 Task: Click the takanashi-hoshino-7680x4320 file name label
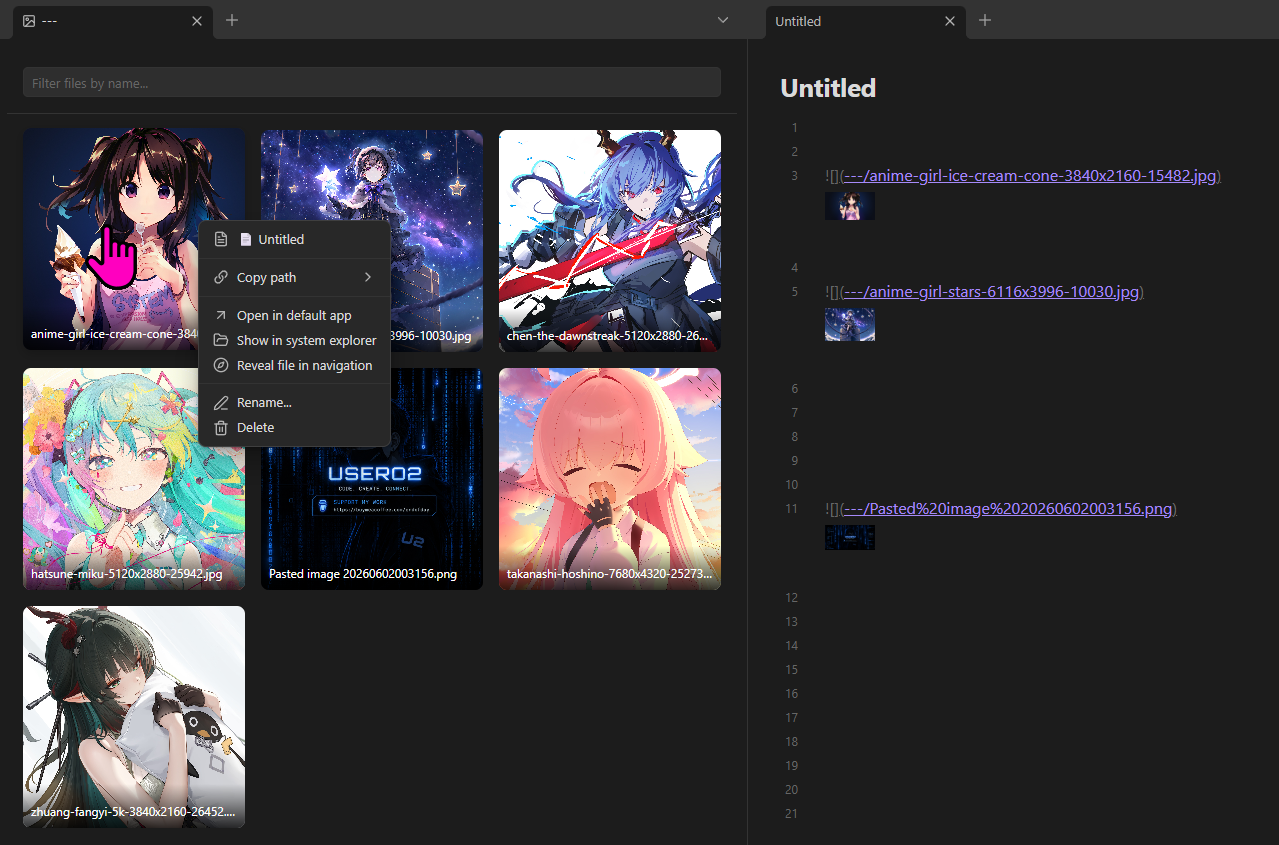(609, 574)
